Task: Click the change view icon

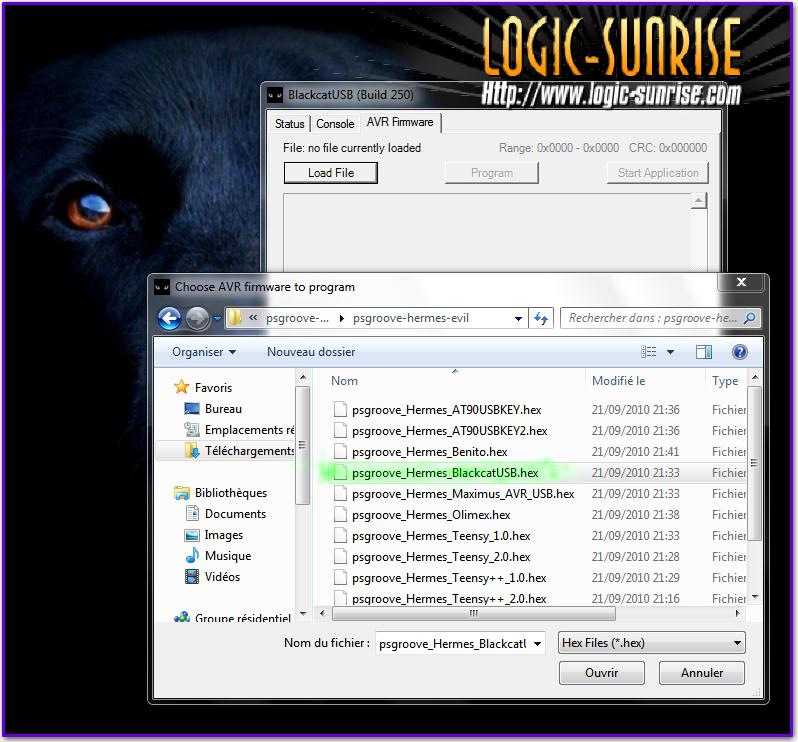Action: [649, 352]
